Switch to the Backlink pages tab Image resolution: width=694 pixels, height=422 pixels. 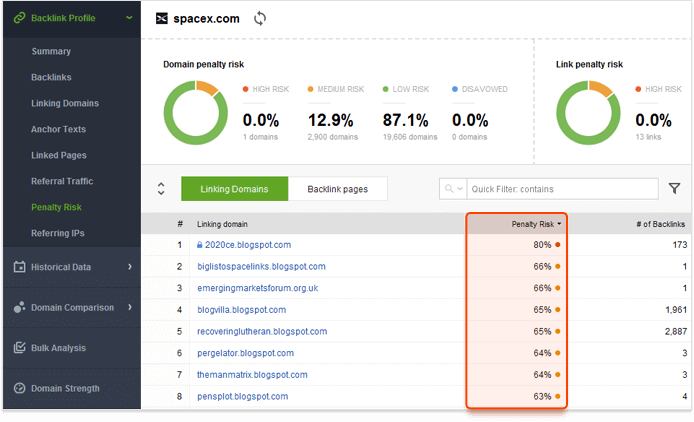(338, 189)
